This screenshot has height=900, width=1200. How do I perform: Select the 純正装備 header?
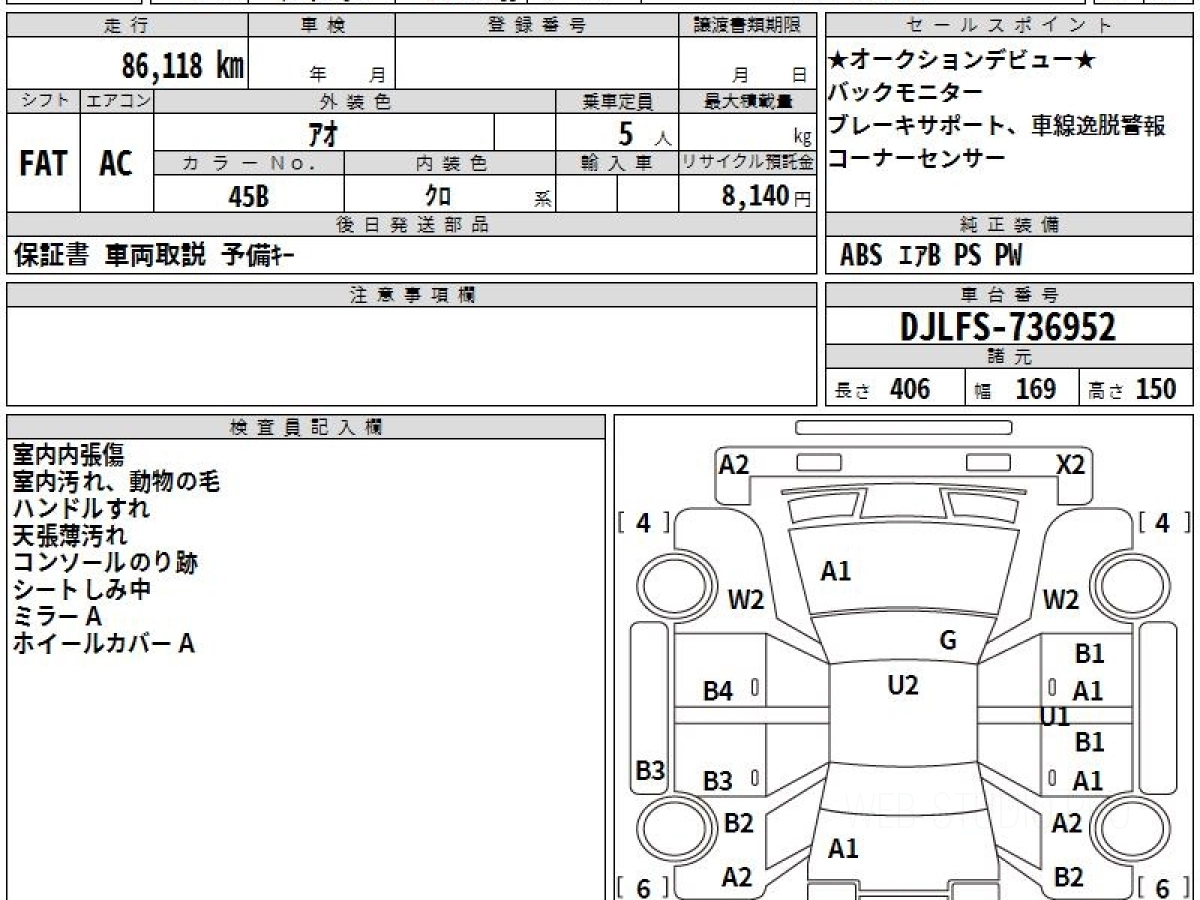(1009, 225)
